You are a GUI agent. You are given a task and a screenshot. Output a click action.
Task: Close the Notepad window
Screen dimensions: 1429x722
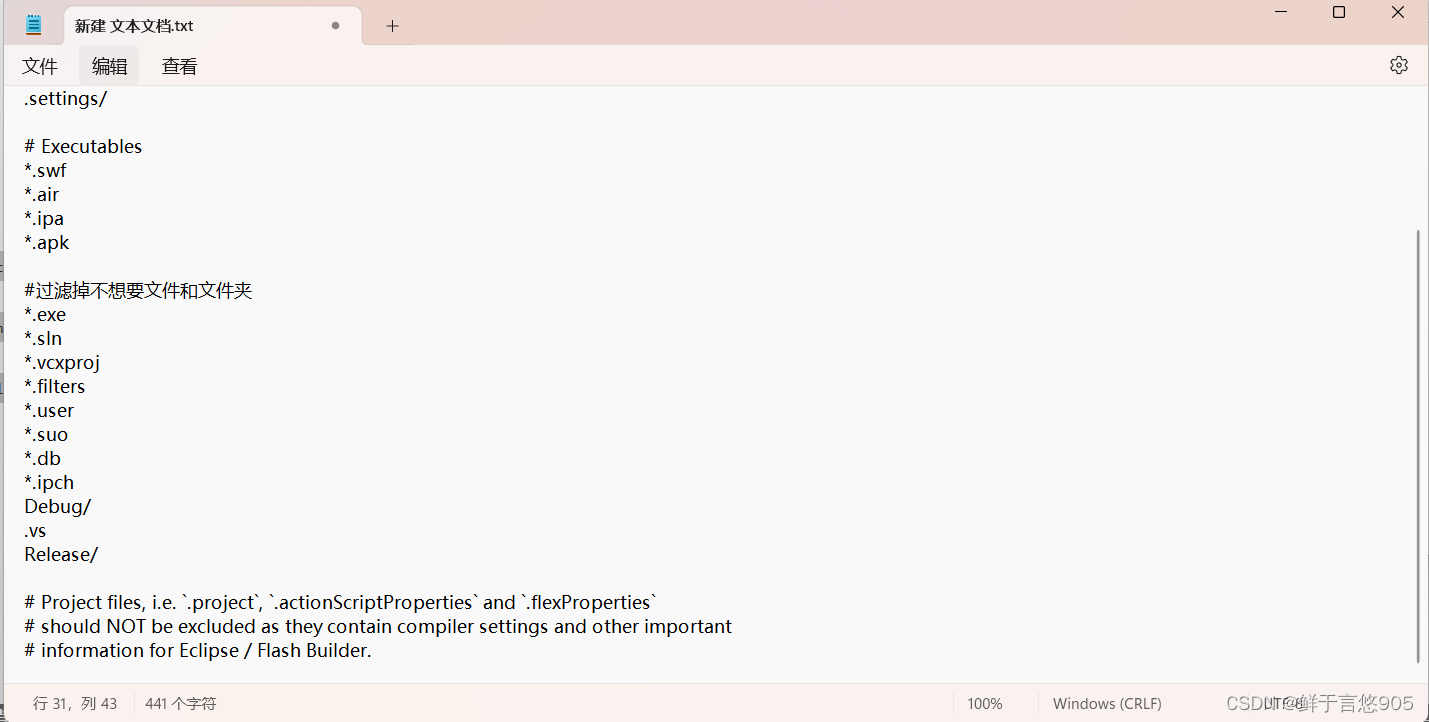[1398, 12]
